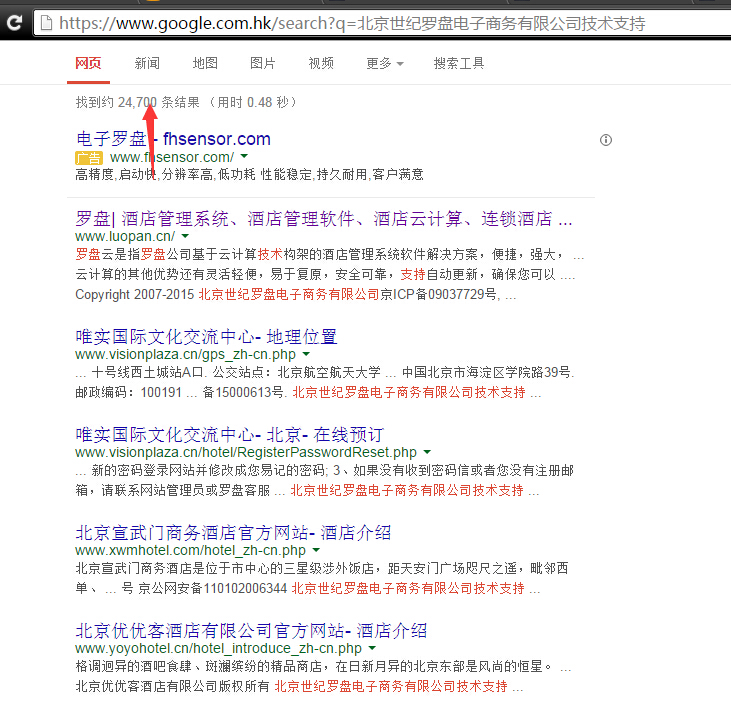Expand arrow beside www.xwmhotel.com URL

[316, 550]
